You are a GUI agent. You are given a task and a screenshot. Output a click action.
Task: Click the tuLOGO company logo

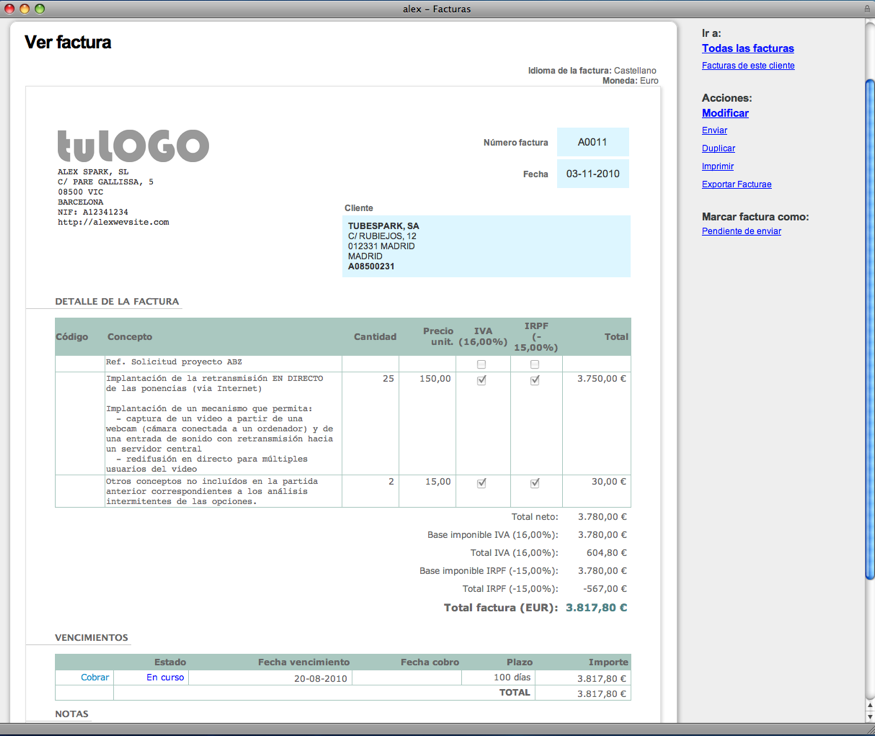(x=133, y=146)
